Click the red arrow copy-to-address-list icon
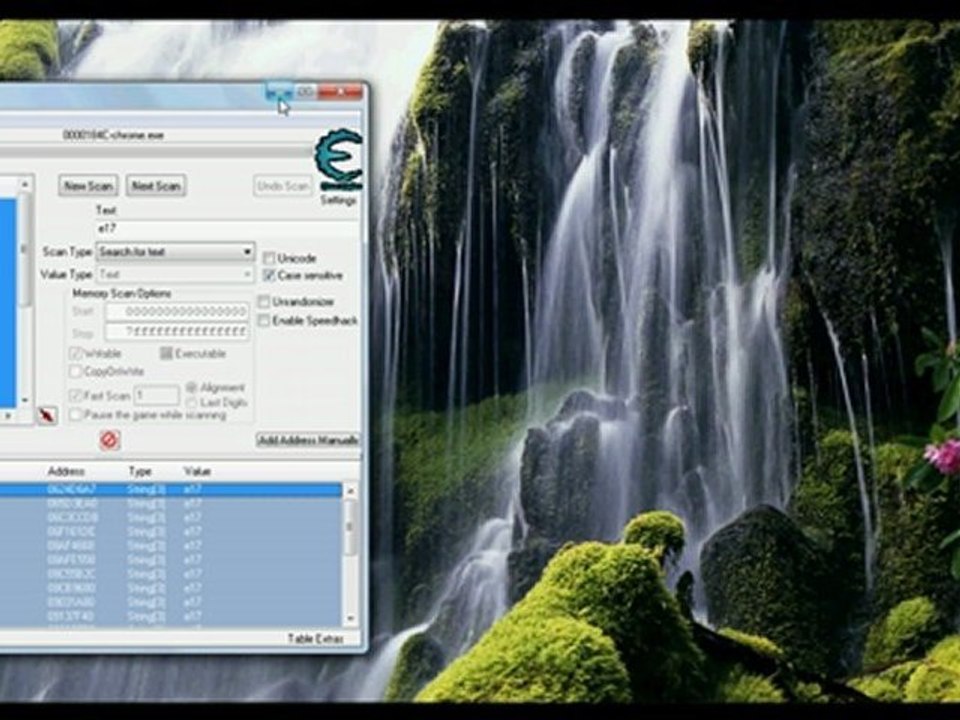Screen dimensions: 960x720 (47, 415)
